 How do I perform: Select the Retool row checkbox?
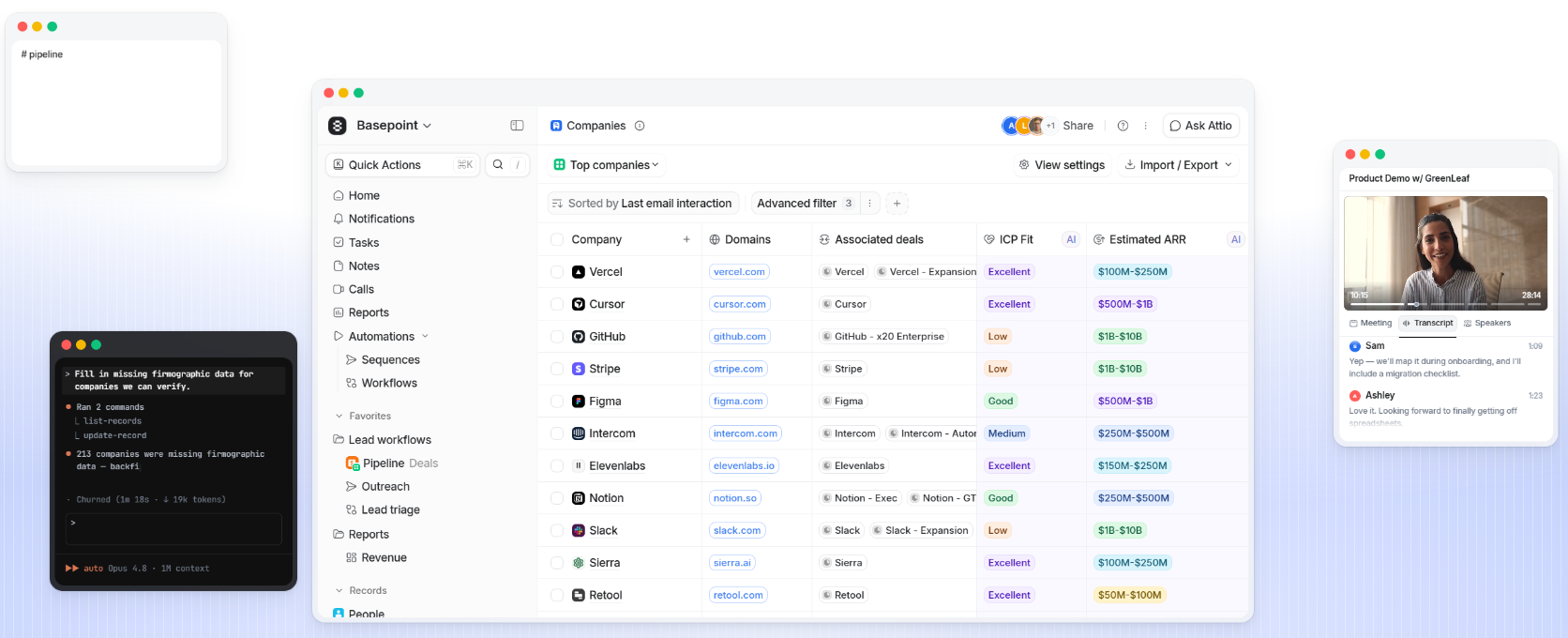tap(557, 595)
